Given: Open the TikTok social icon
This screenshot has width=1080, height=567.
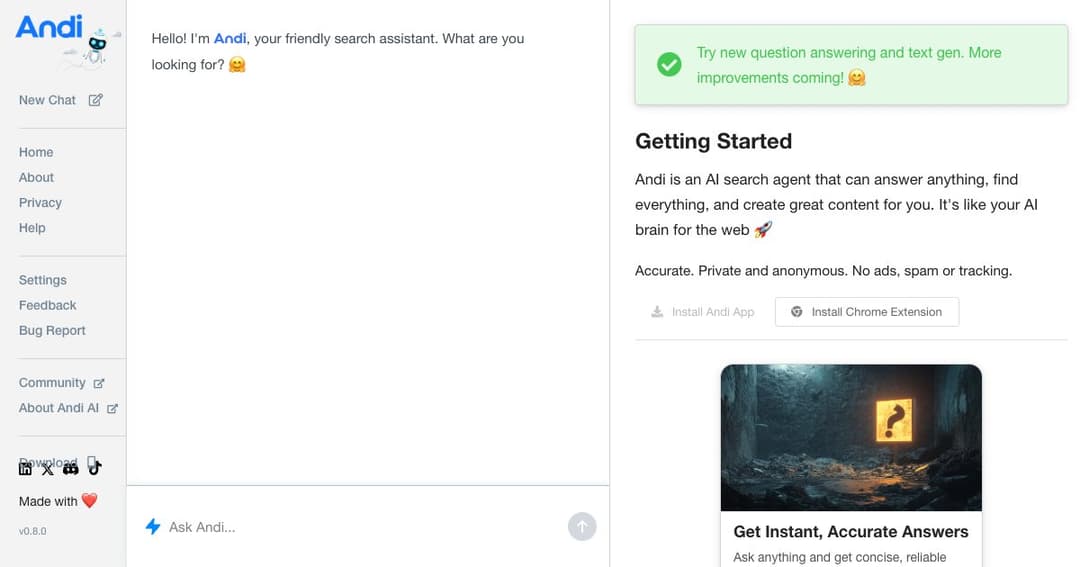Looking at the screenshot, I should tap(94, 467).
